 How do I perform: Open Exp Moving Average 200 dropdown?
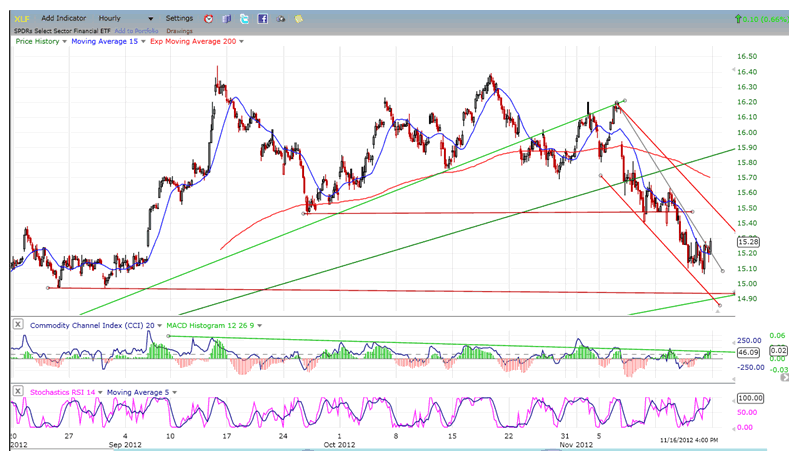[241, 41]
